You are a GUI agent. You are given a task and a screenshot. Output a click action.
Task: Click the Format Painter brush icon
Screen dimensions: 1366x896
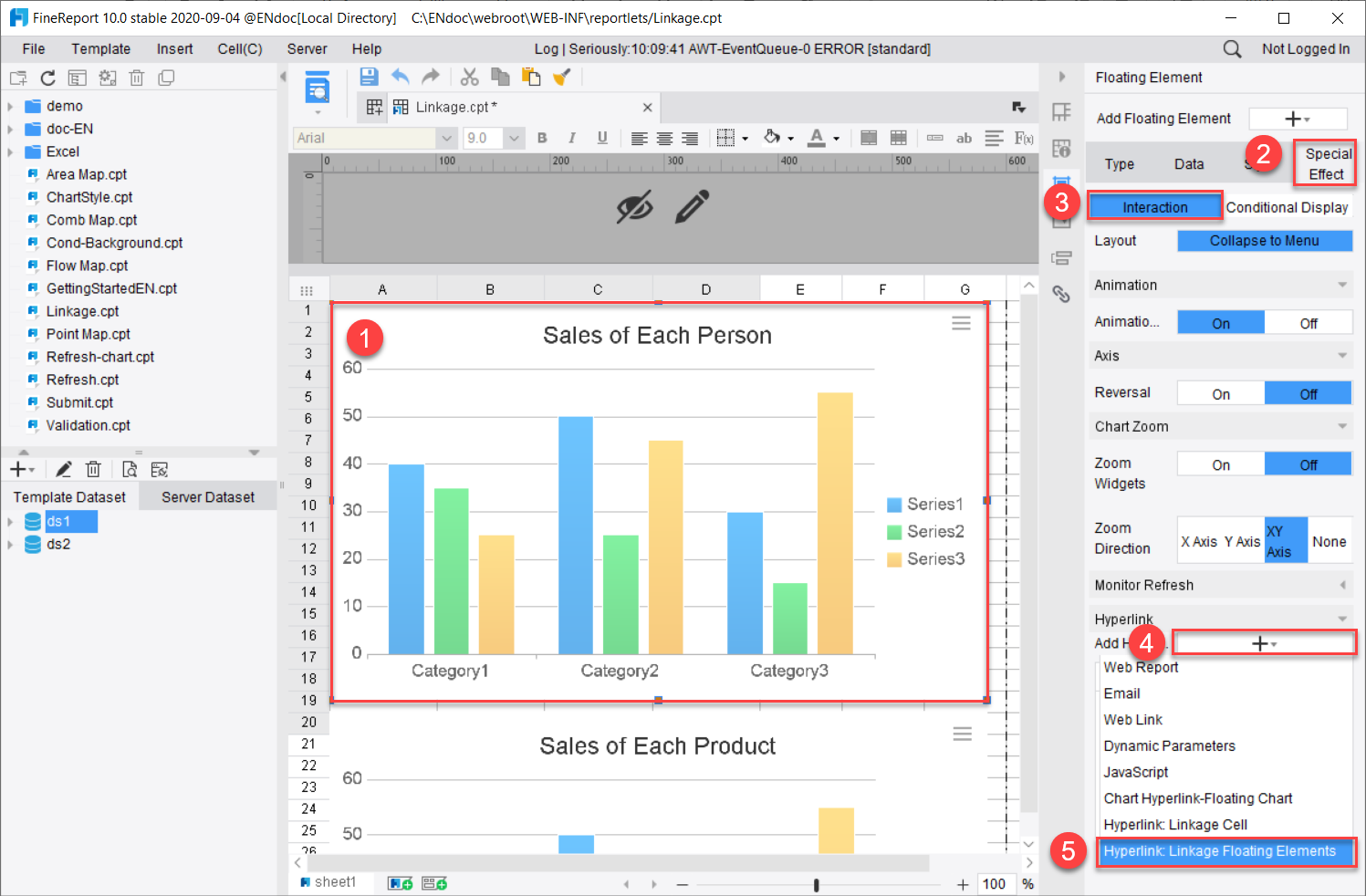pyautogui.click(x=562, y=77)
